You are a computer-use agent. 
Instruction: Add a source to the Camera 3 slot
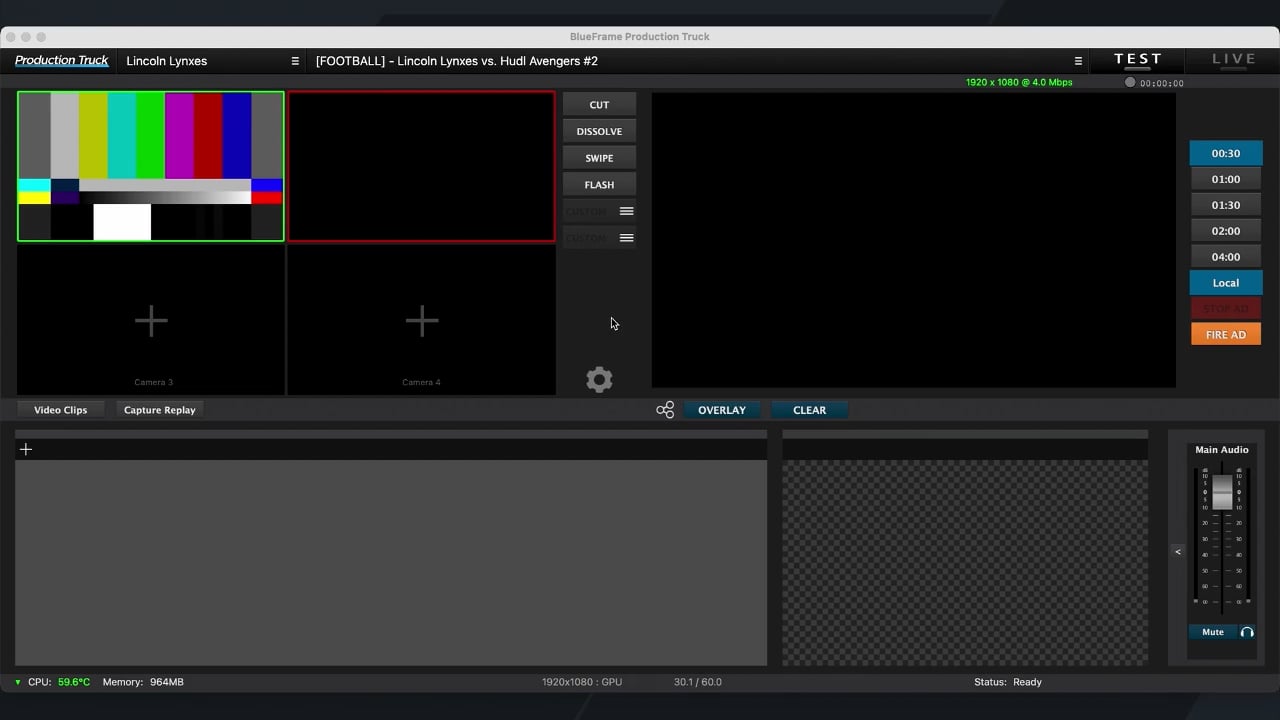click(151, 321)
